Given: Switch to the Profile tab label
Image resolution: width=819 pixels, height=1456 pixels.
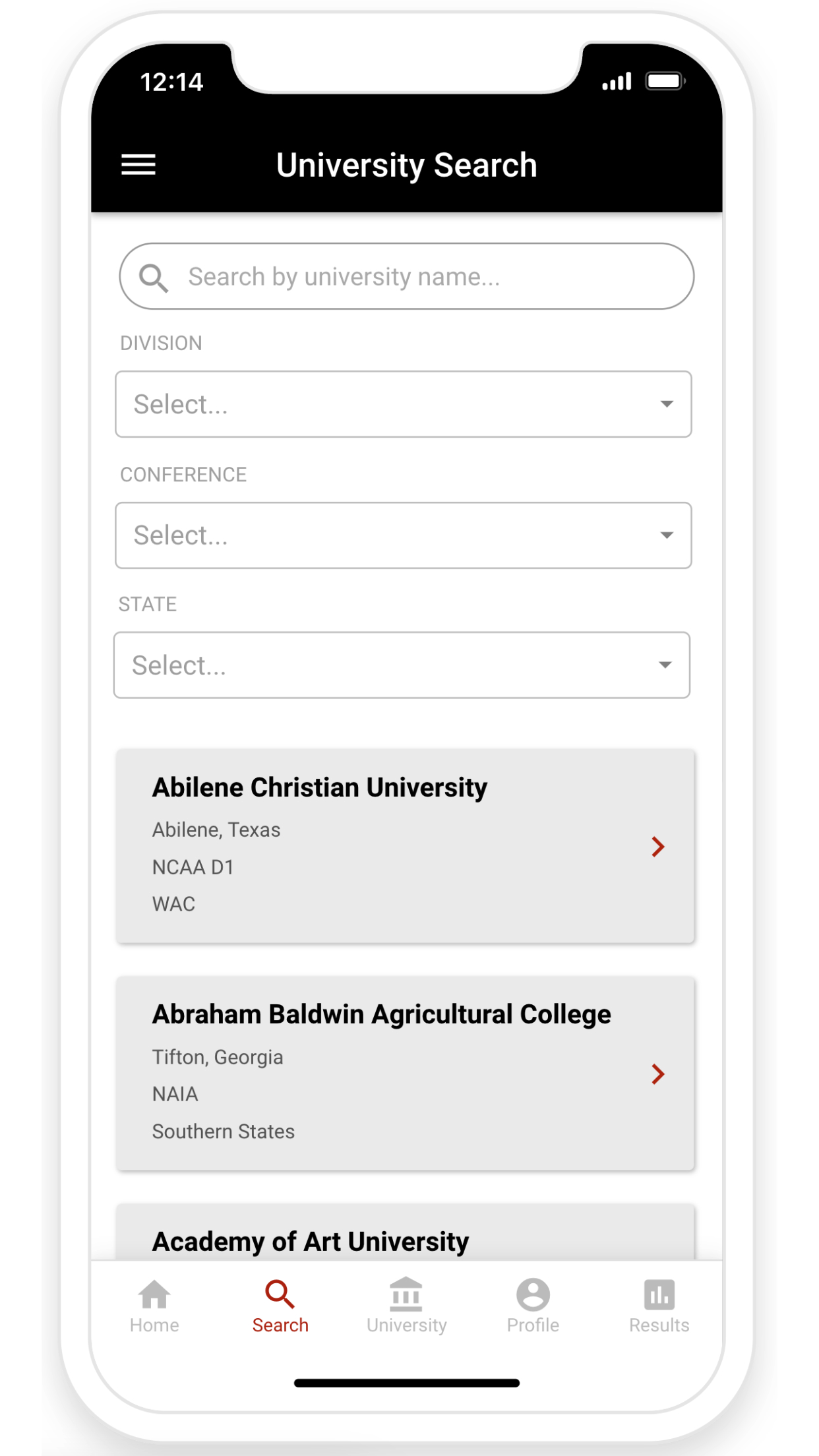Looking at the screenshot, I should [x=533, y=1325].
